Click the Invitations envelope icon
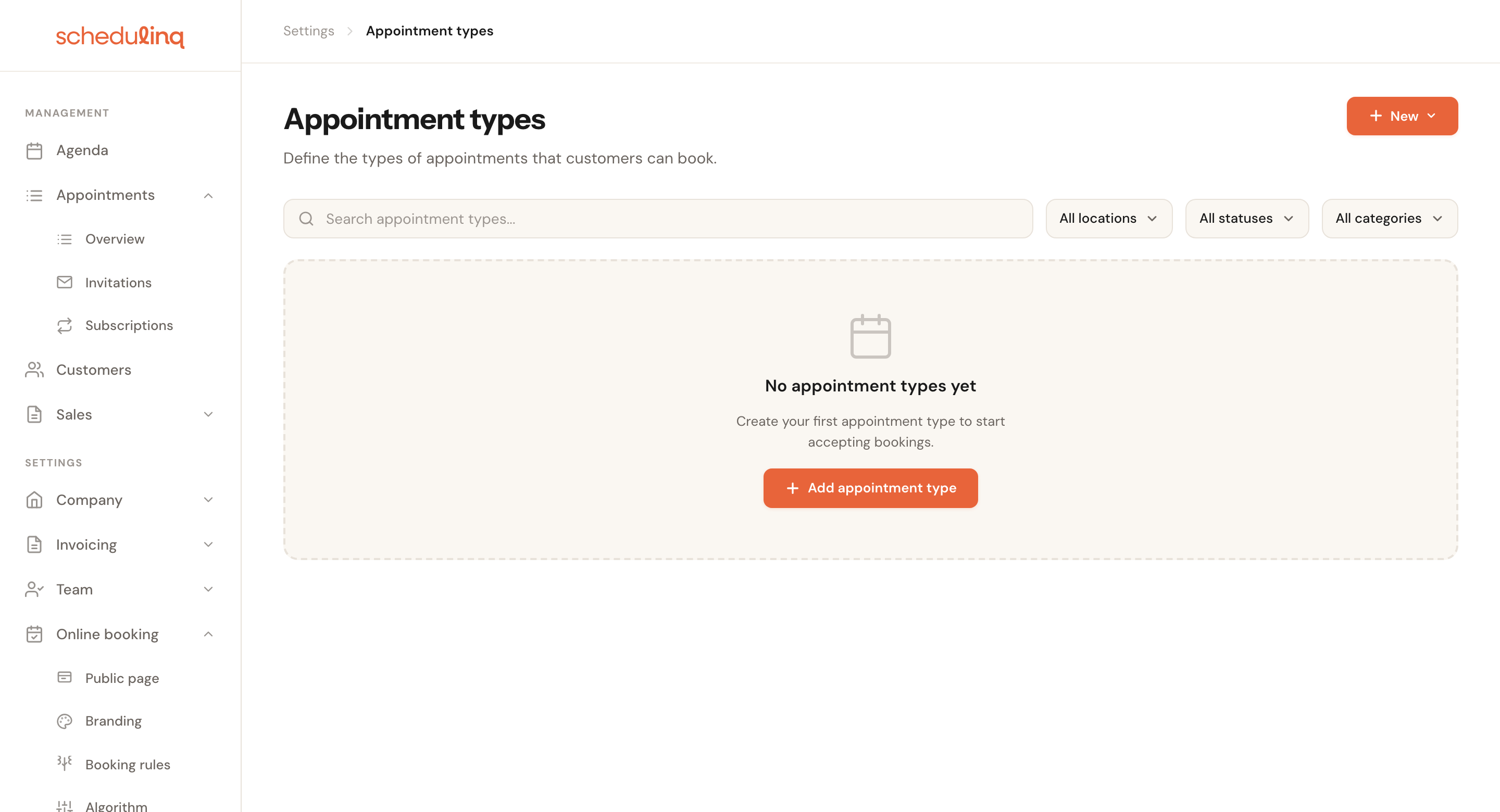 [x=65, y=282]
